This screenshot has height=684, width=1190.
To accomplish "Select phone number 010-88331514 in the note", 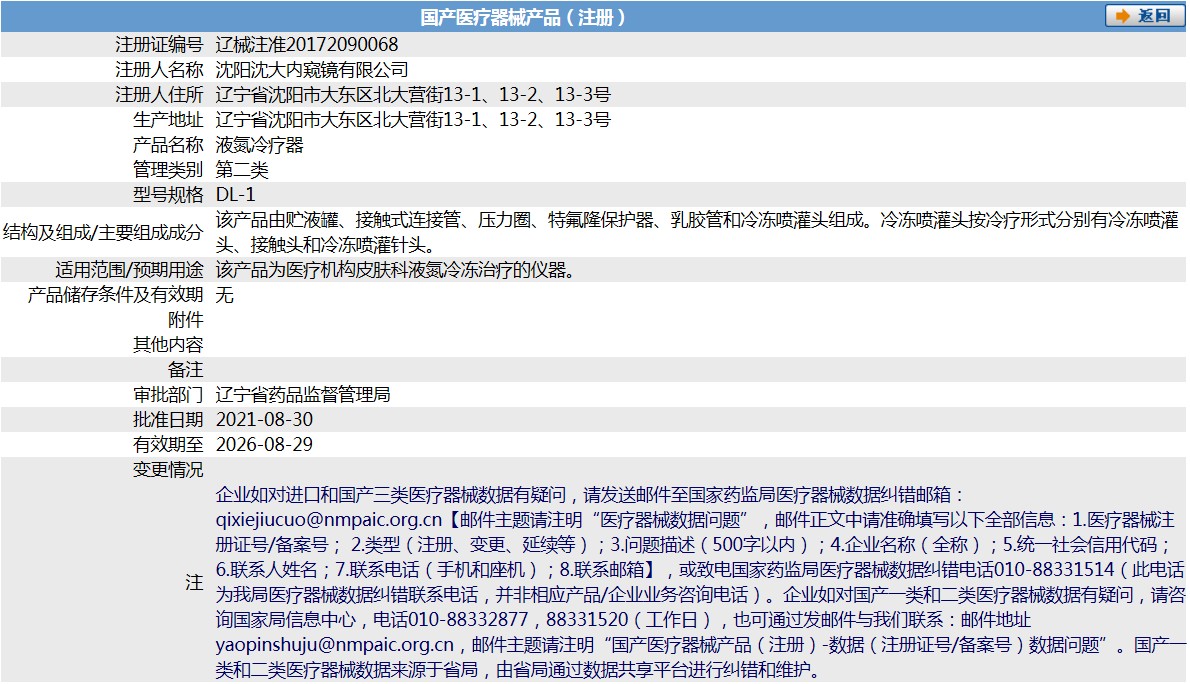I will (1054, 570).
